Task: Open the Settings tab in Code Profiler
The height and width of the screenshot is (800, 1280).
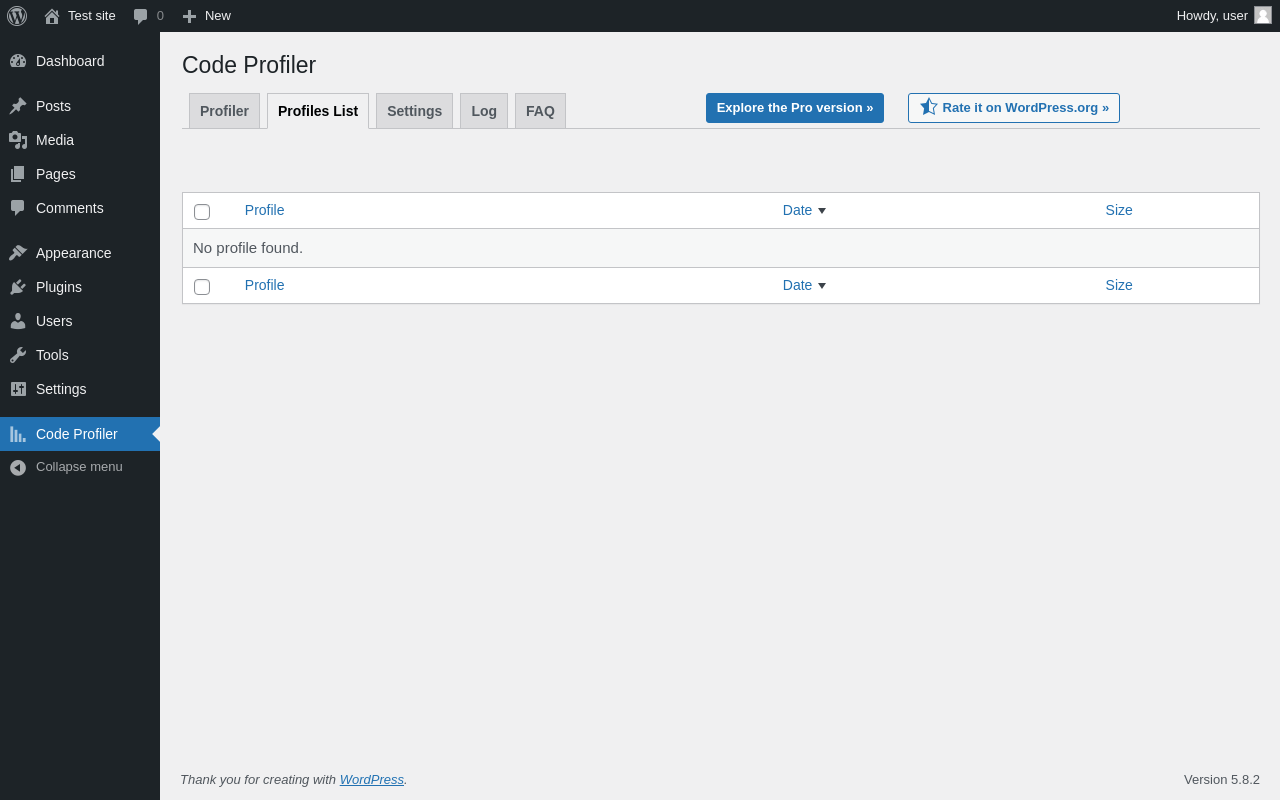Action: coord(414,111)
